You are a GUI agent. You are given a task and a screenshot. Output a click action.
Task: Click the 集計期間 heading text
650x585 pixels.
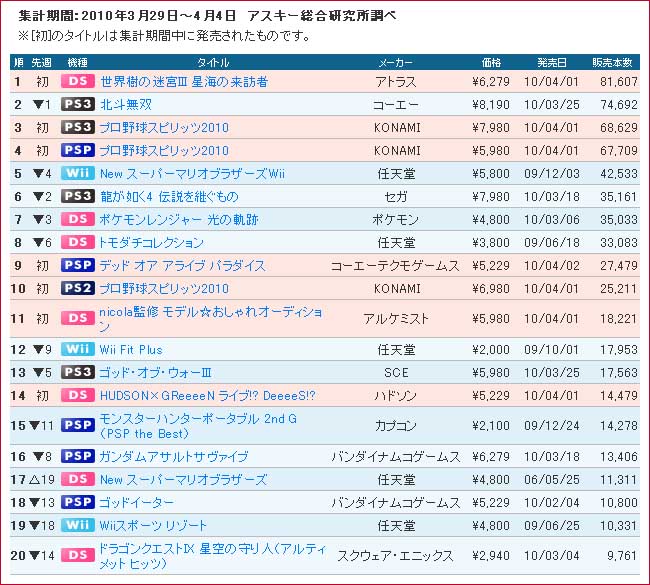click(207, 16)
